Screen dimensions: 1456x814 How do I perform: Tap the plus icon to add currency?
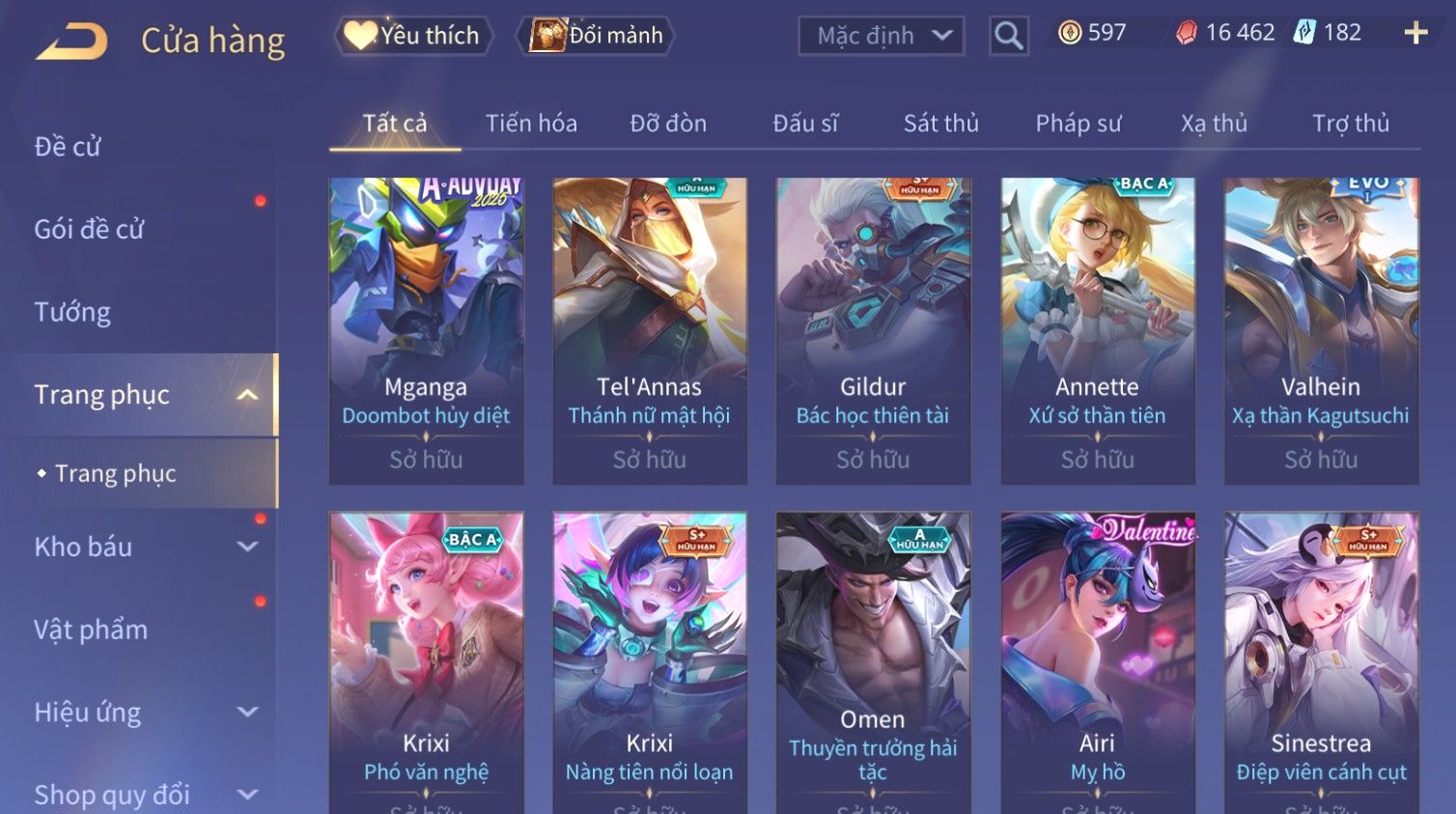pos(1415,33)
